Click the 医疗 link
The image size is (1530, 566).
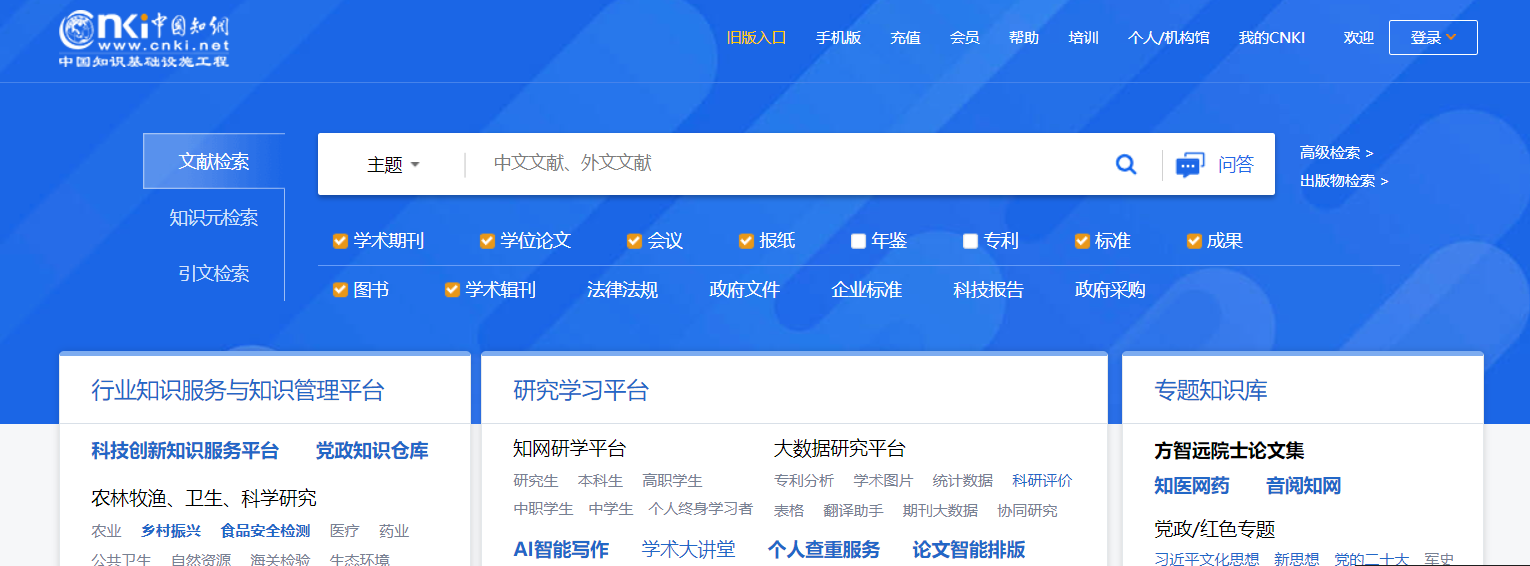click(345, 531)
